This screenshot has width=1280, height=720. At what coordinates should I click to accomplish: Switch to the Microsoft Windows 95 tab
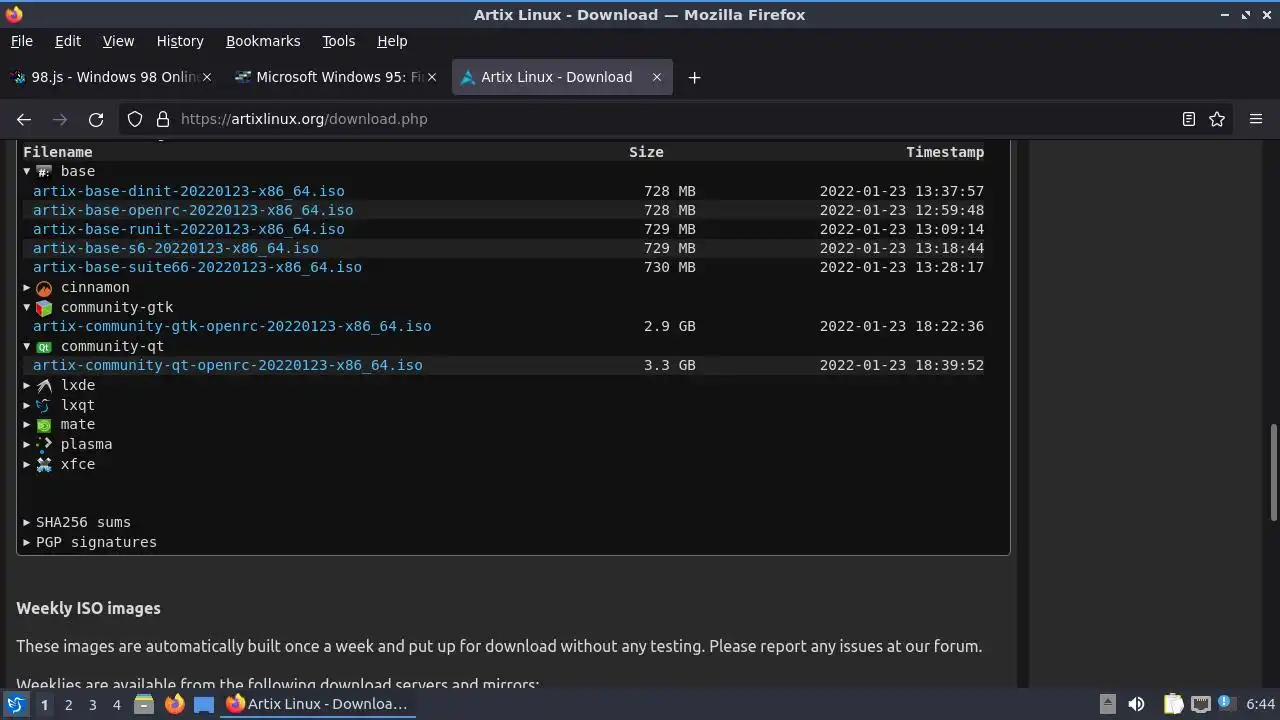coord(335,77)
